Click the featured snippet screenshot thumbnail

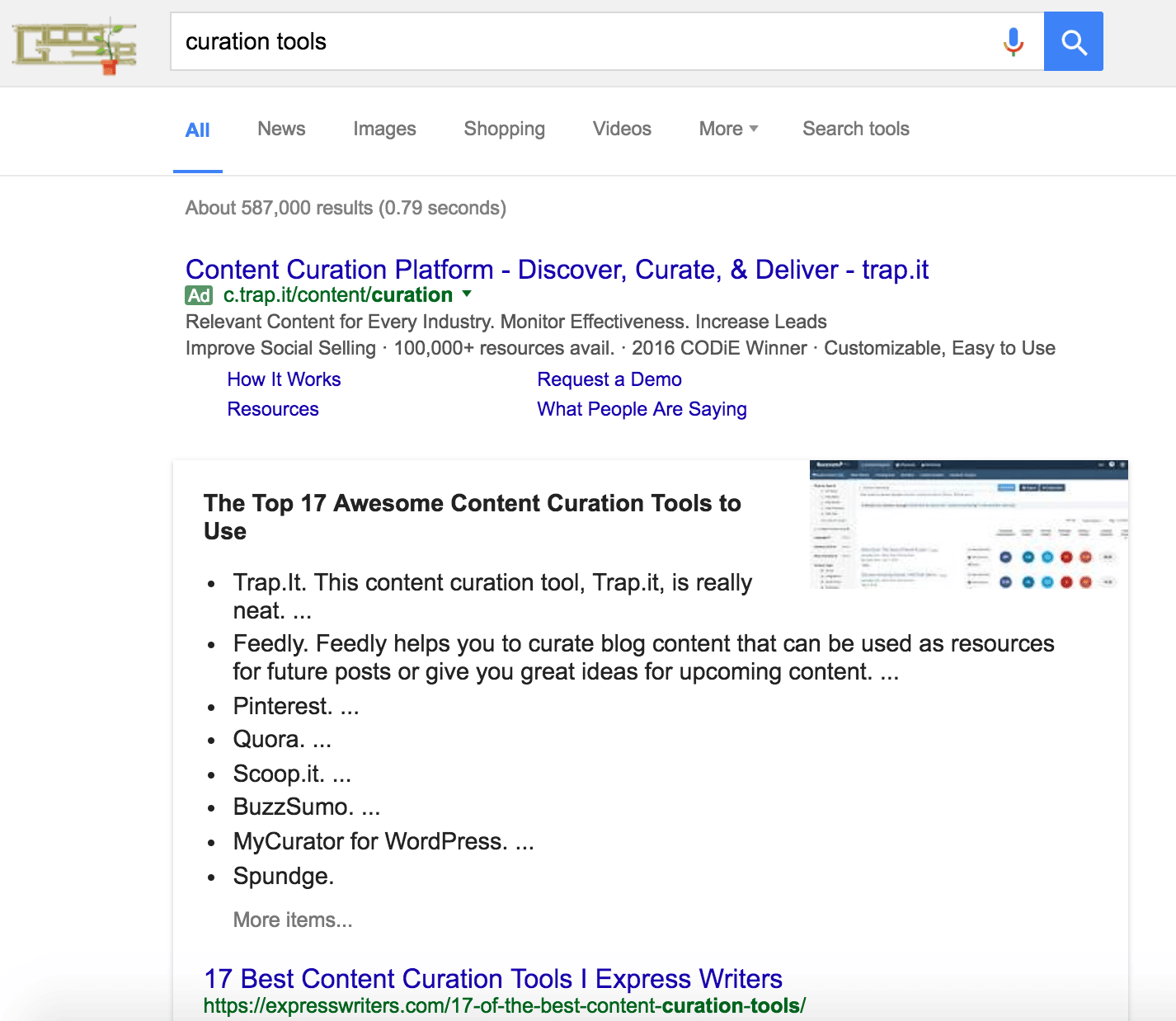969,525
